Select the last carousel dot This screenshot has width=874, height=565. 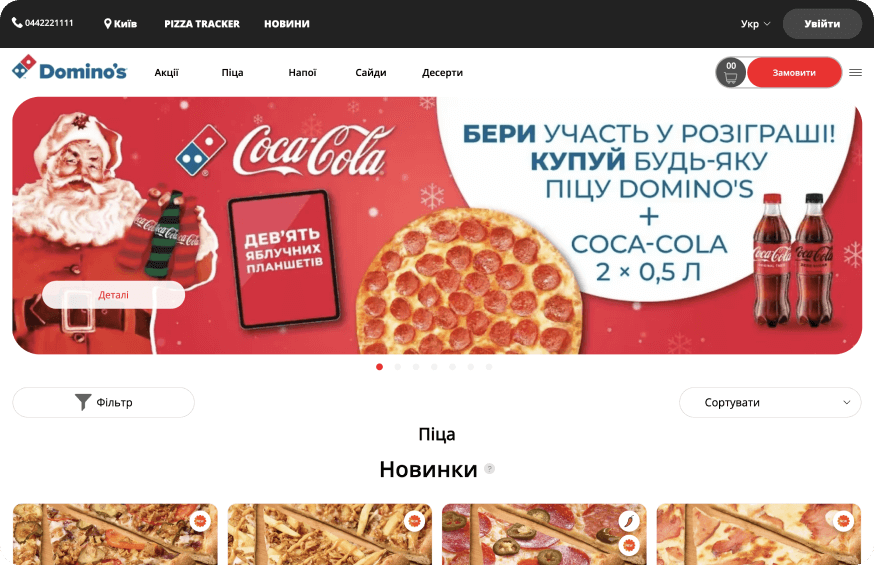[489, 367]
